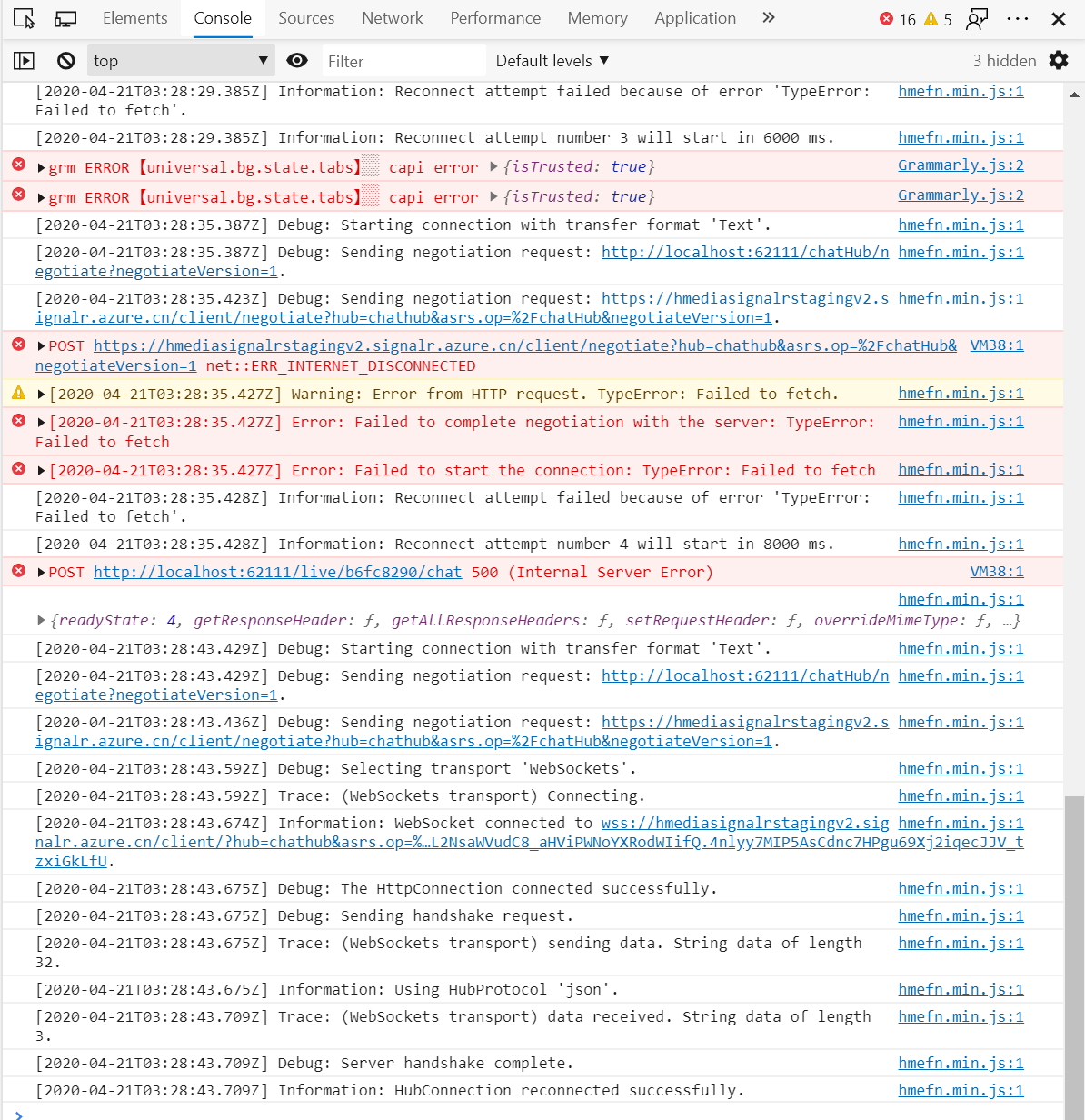
Task: Switch to the Network tab
Action: [392, 17]
